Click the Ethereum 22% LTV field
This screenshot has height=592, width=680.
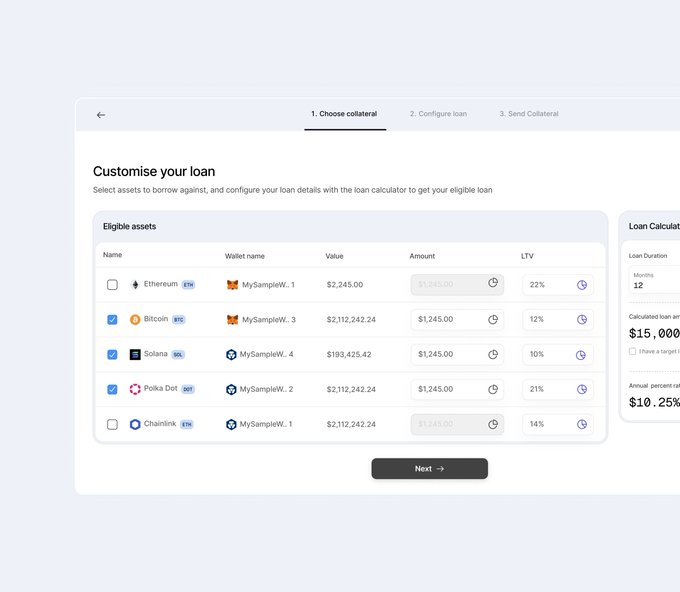(558, 285)
